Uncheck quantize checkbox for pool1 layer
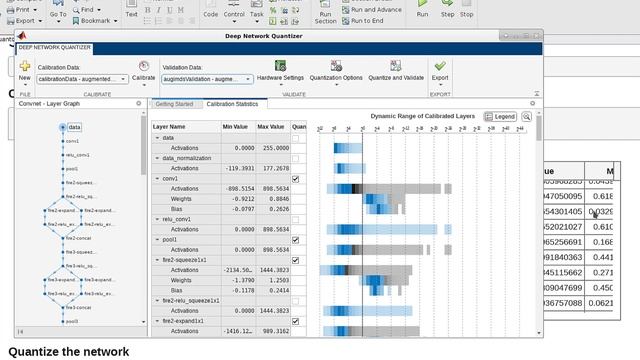Image resolution: width=640 pixels, height=360 pixels. (x=296, y=240)
